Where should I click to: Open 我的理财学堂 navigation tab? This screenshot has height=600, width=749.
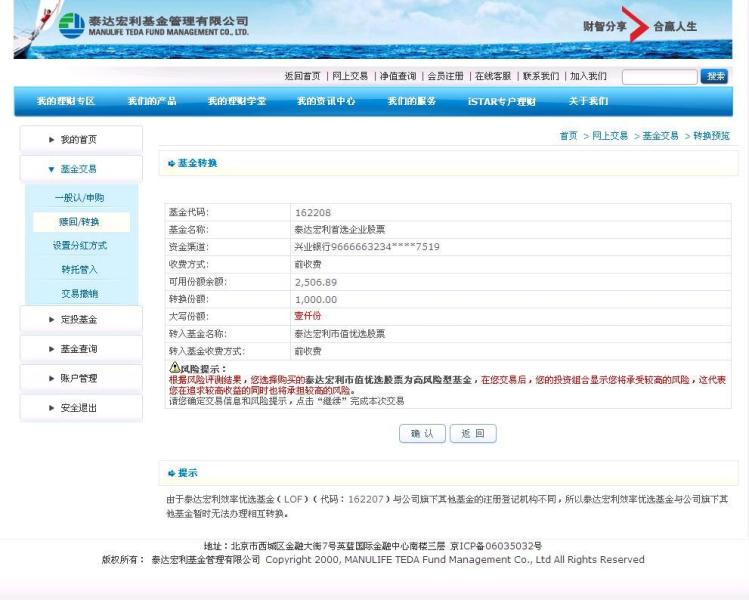coord(237,101)
